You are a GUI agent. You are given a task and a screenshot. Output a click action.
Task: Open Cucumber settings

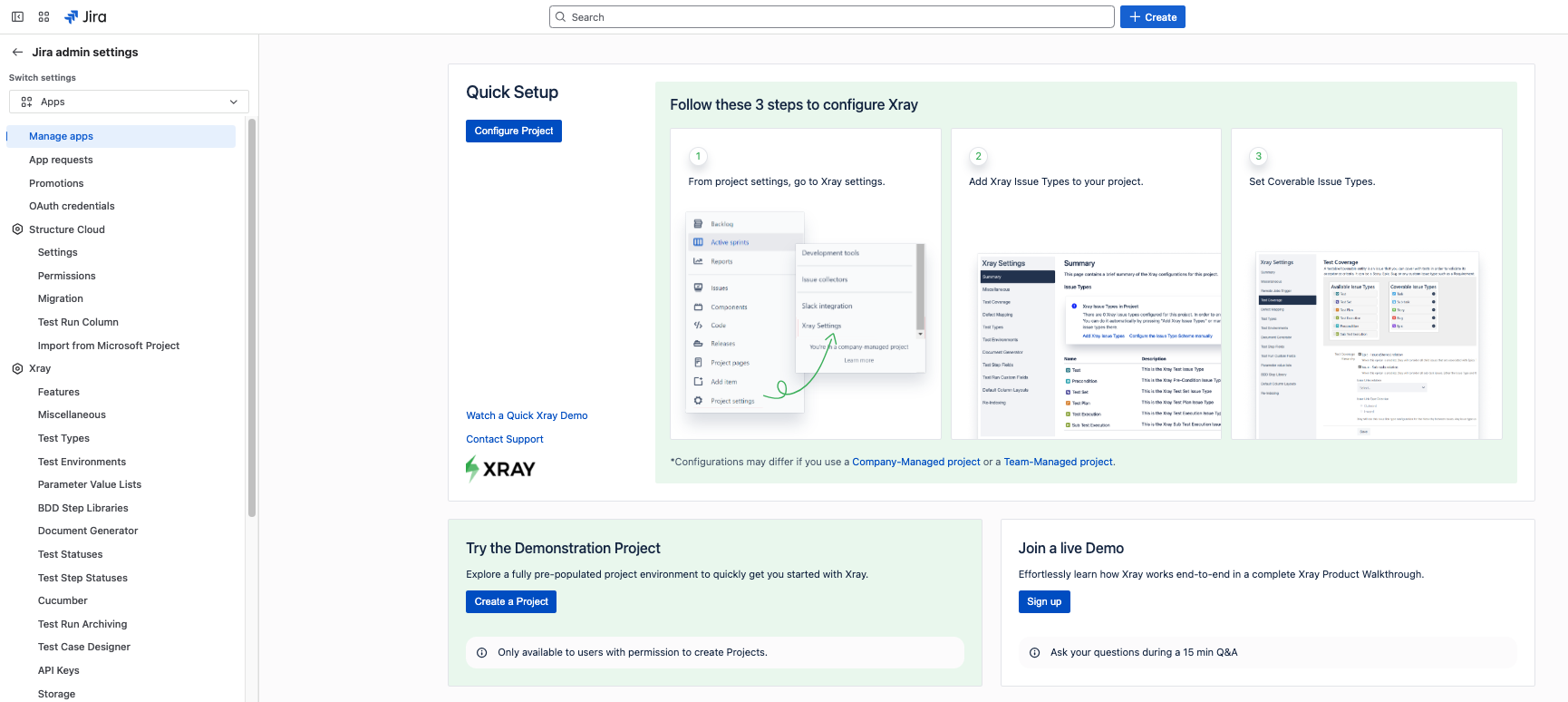click(x=63, y=600)
